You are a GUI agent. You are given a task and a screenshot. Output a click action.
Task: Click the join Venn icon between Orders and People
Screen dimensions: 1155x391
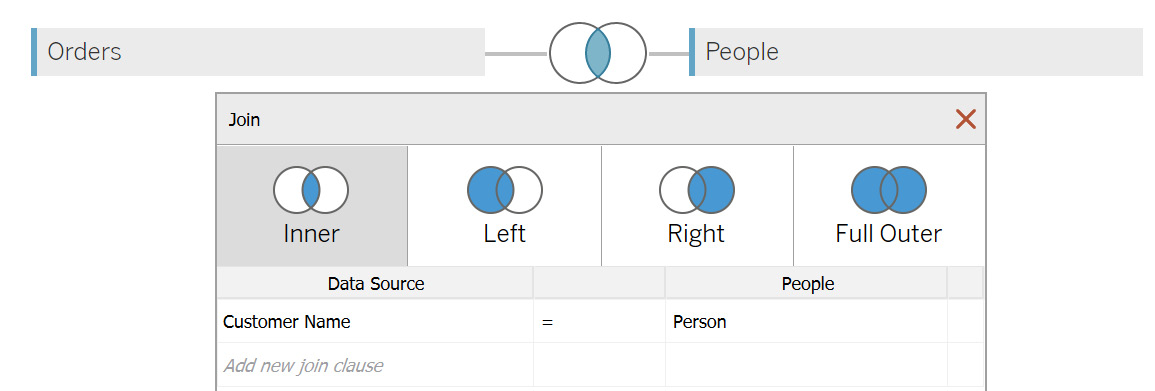click(x=597, y=53)
